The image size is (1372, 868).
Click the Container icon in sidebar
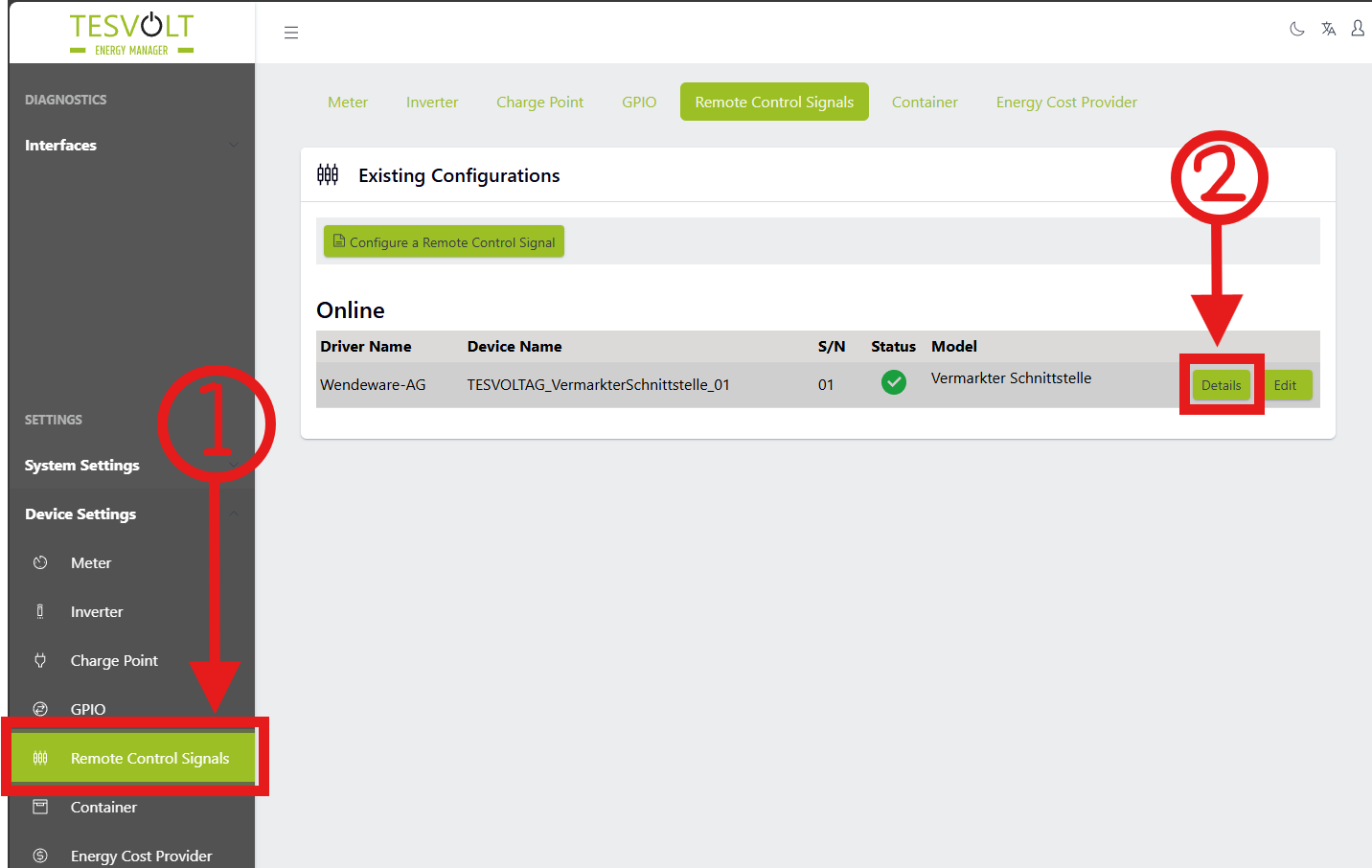pyautogui.click(x=40, y=807)
